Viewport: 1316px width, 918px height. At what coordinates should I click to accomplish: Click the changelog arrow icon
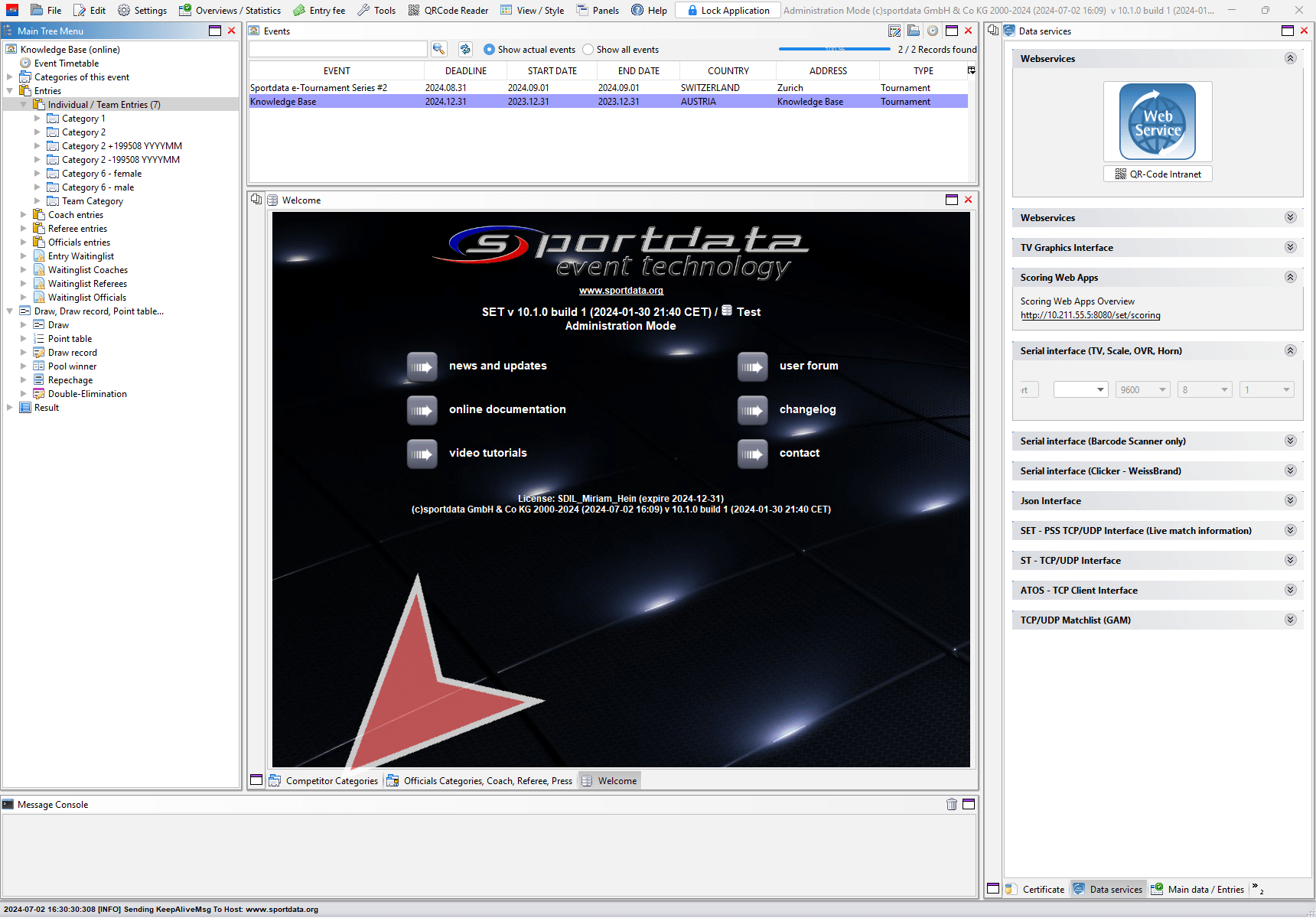[752, 410]
